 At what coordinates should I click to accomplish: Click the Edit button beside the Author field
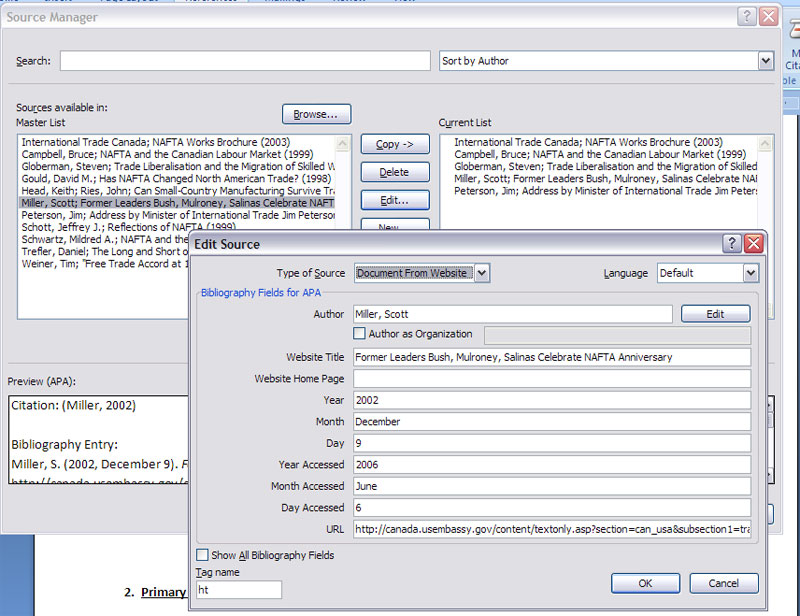tap(715, 314)
